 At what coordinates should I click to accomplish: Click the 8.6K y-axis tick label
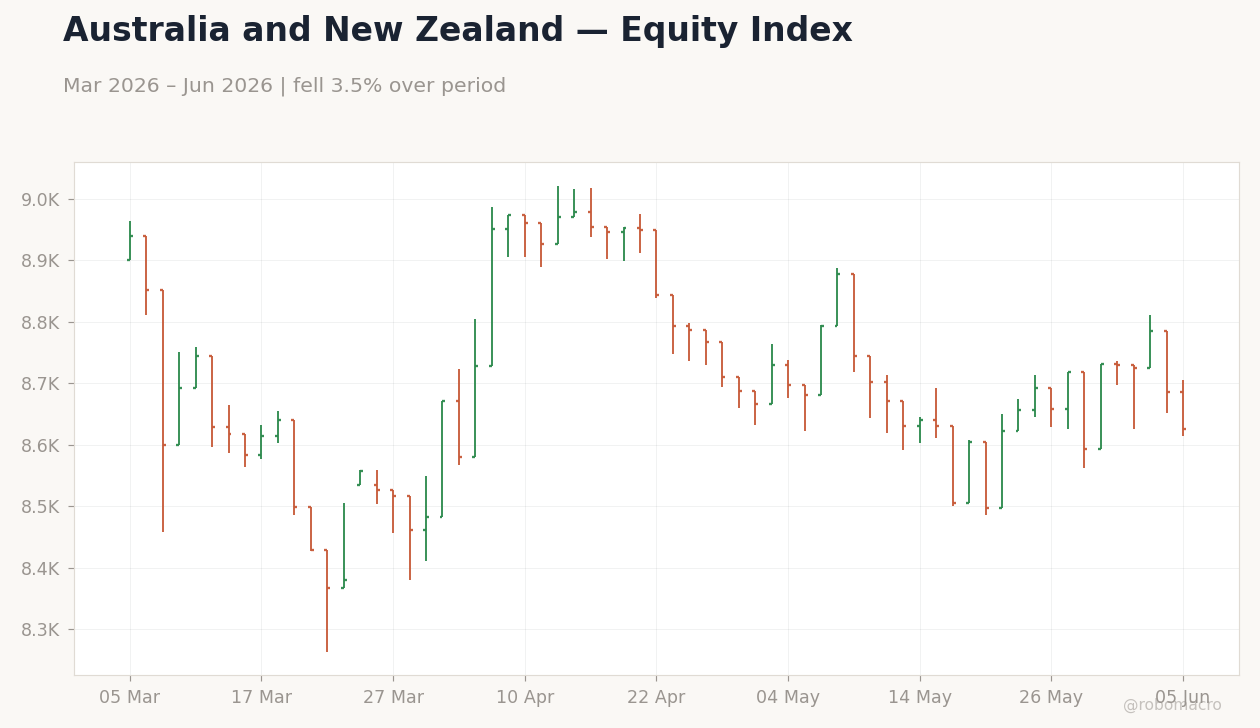click(40, 446)
